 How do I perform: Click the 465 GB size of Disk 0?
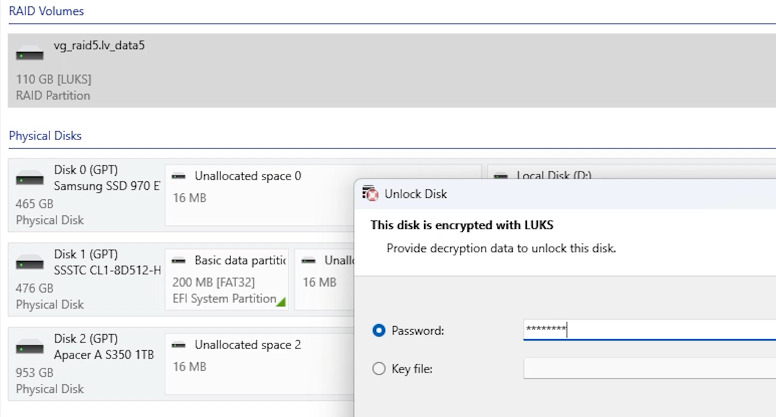(35, 204)
